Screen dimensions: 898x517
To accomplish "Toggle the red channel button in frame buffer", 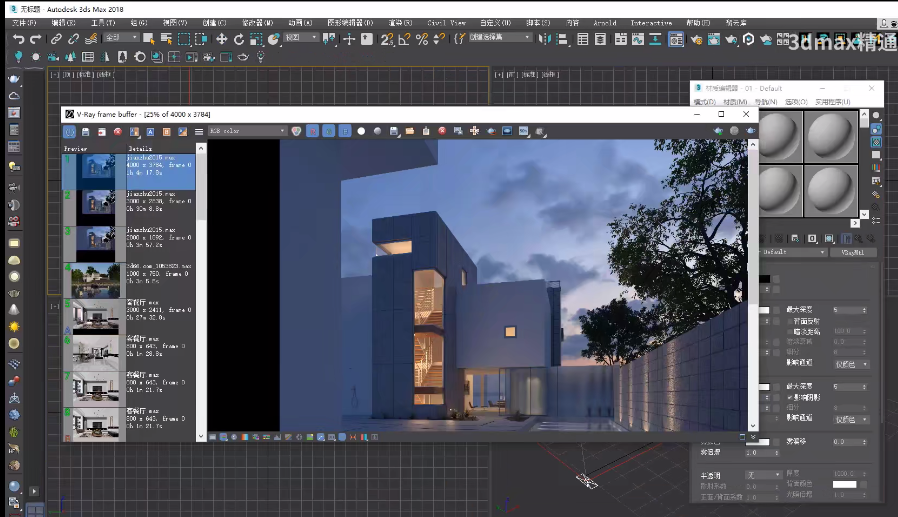I will tap(313, 131).
